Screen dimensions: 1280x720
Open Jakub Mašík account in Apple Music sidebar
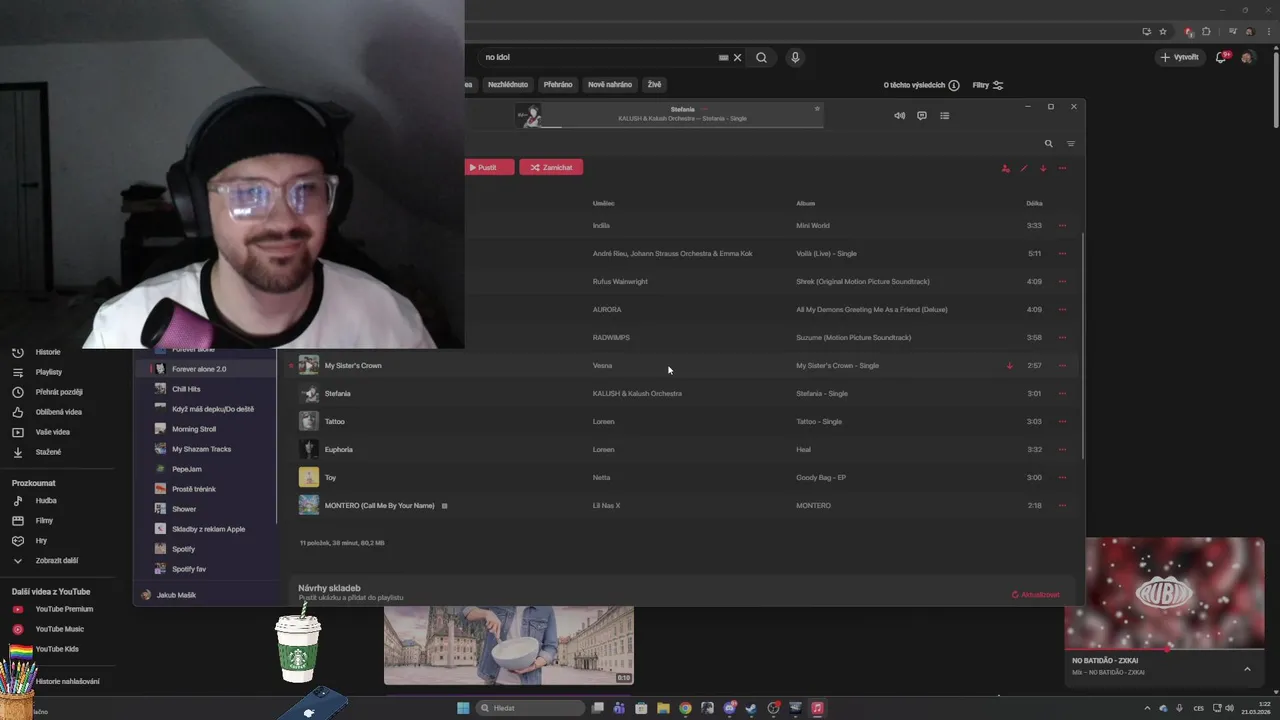pyautogui.click(x=176, y=595)
